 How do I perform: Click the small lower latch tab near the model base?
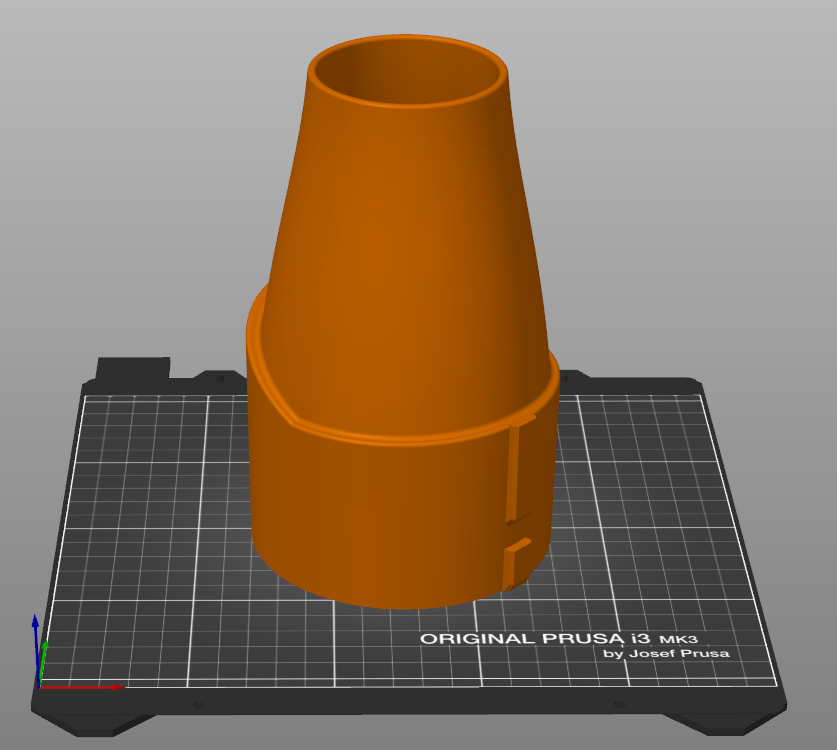[515, 560]
